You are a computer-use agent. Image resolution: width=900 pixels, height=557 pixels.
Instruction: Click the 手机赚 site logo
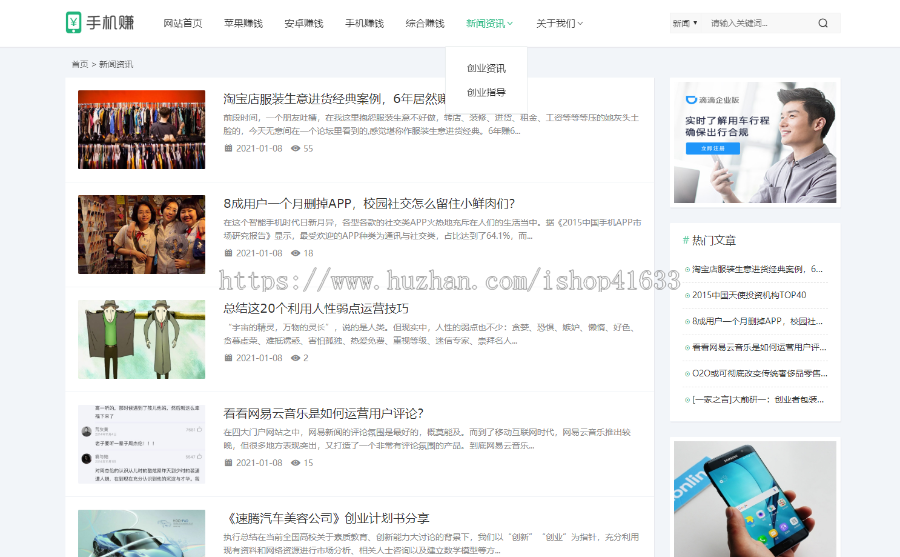click(x=100, y=23)
